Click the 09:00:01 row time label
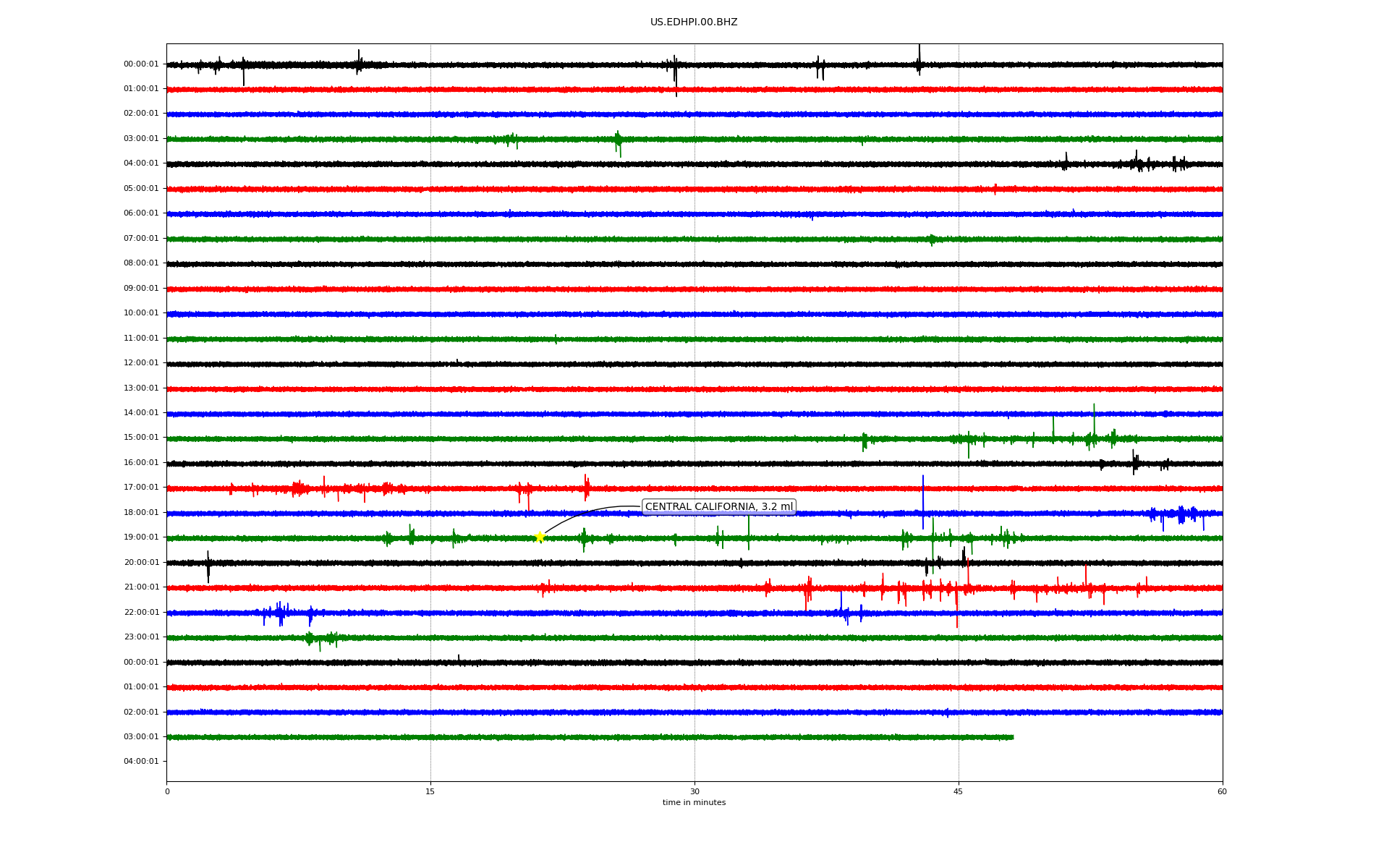Screen dimensions: 1389x868 coord(141,289)
